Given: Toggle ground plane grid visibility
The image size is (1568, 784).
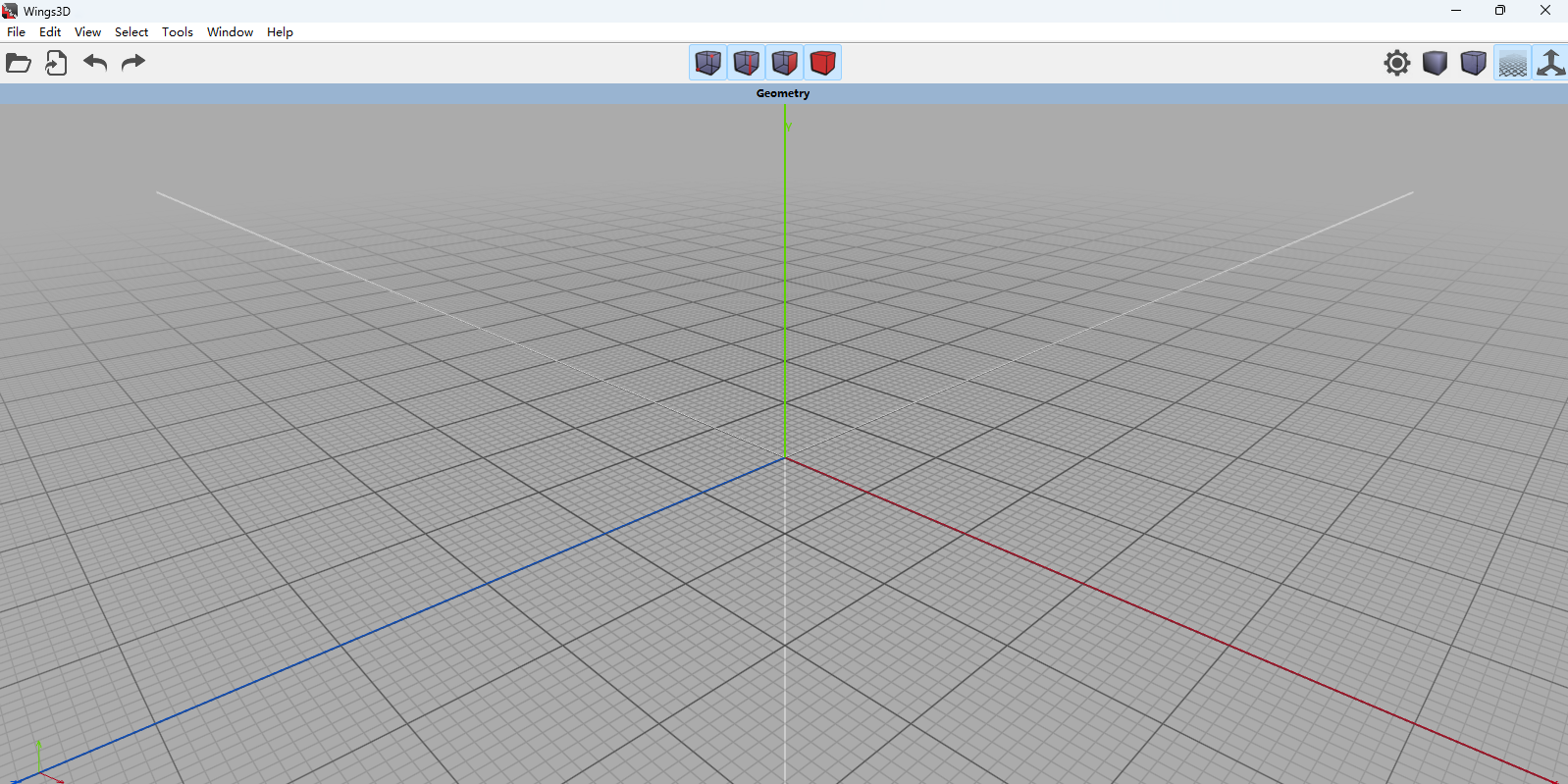Looking at the screenshot, I should [1512, 64].
